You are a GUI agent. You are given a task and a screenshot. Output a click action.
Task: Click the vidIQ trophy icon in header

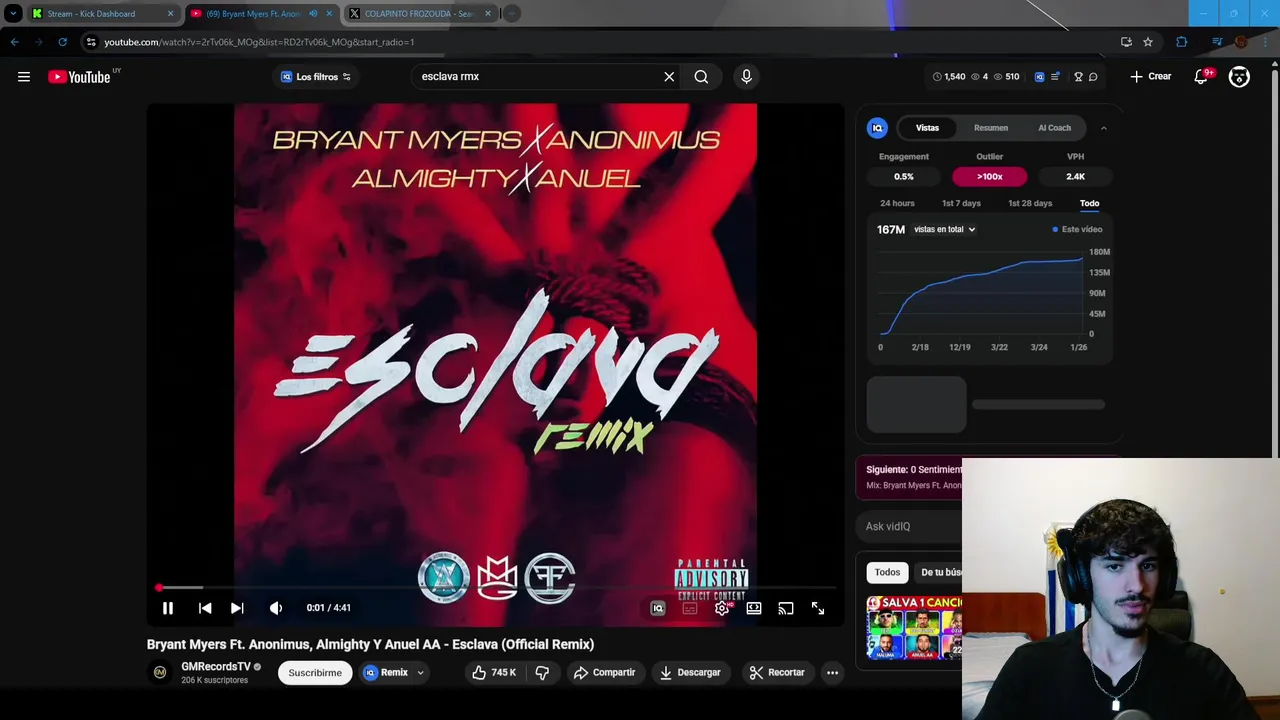coord(1078,77)
